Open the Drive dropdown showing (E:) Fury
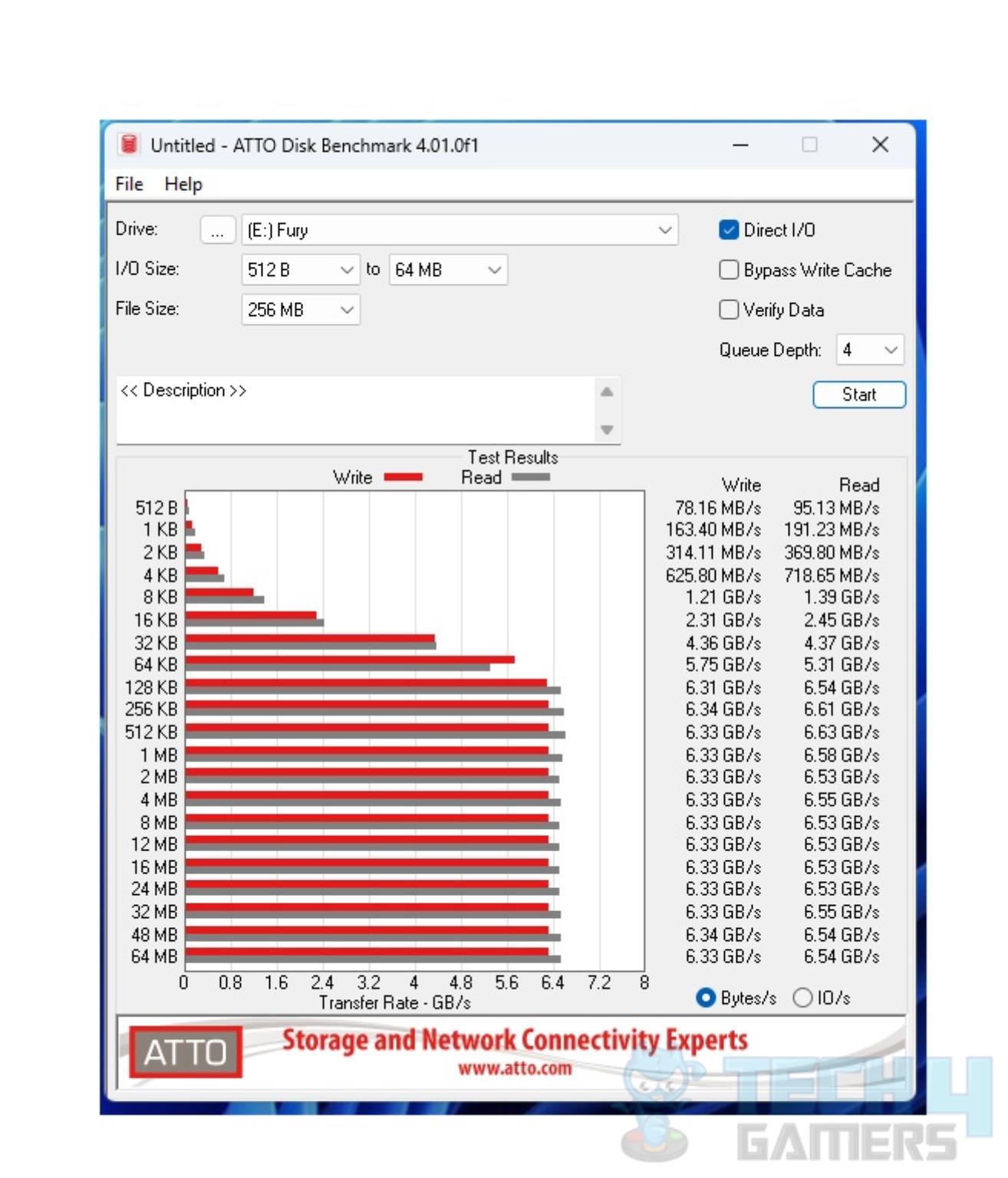1008x1178 pixels. pyautogui.click(x=460, y=230)
